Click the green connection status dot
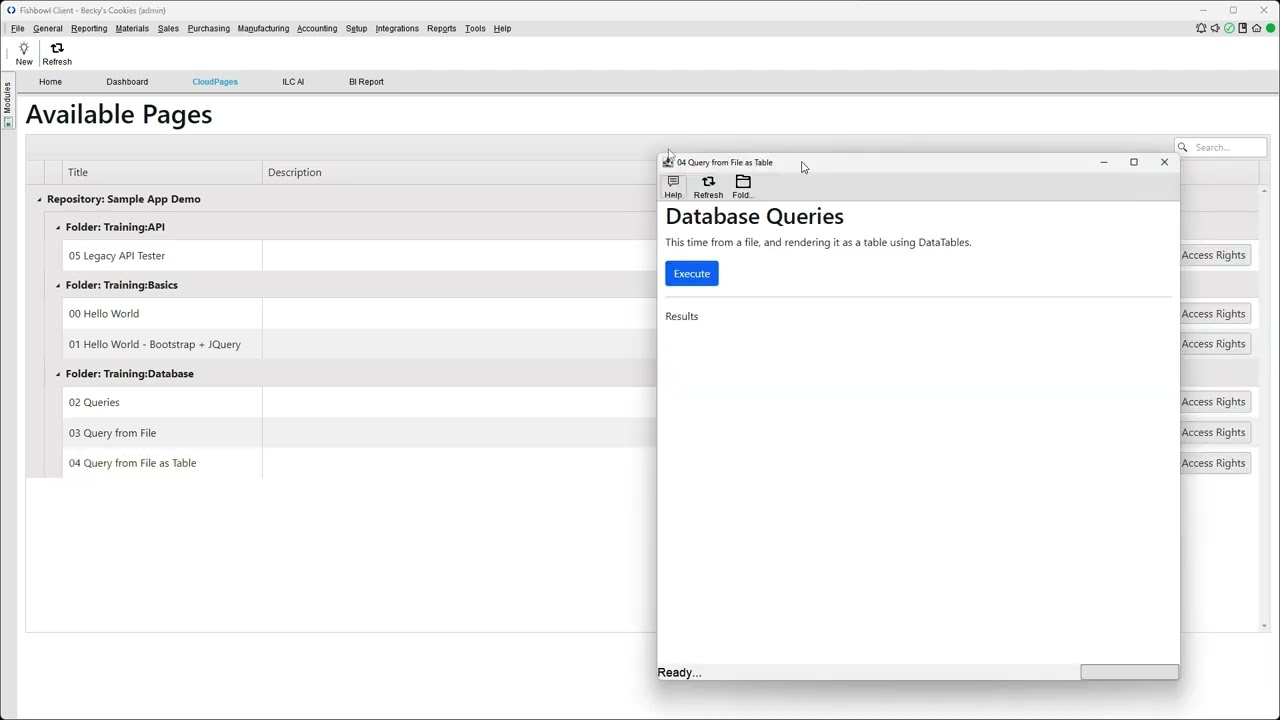 pos(1271,28)
